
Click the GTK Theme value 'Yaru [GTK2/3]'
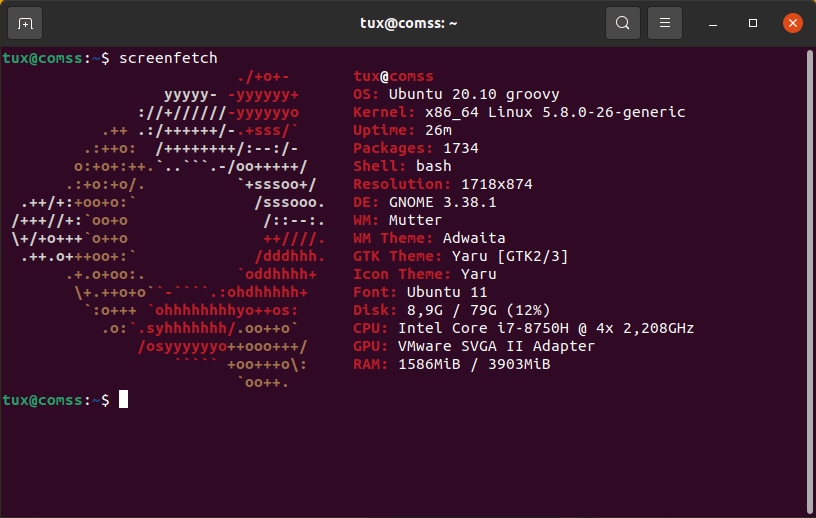(510, 256)
